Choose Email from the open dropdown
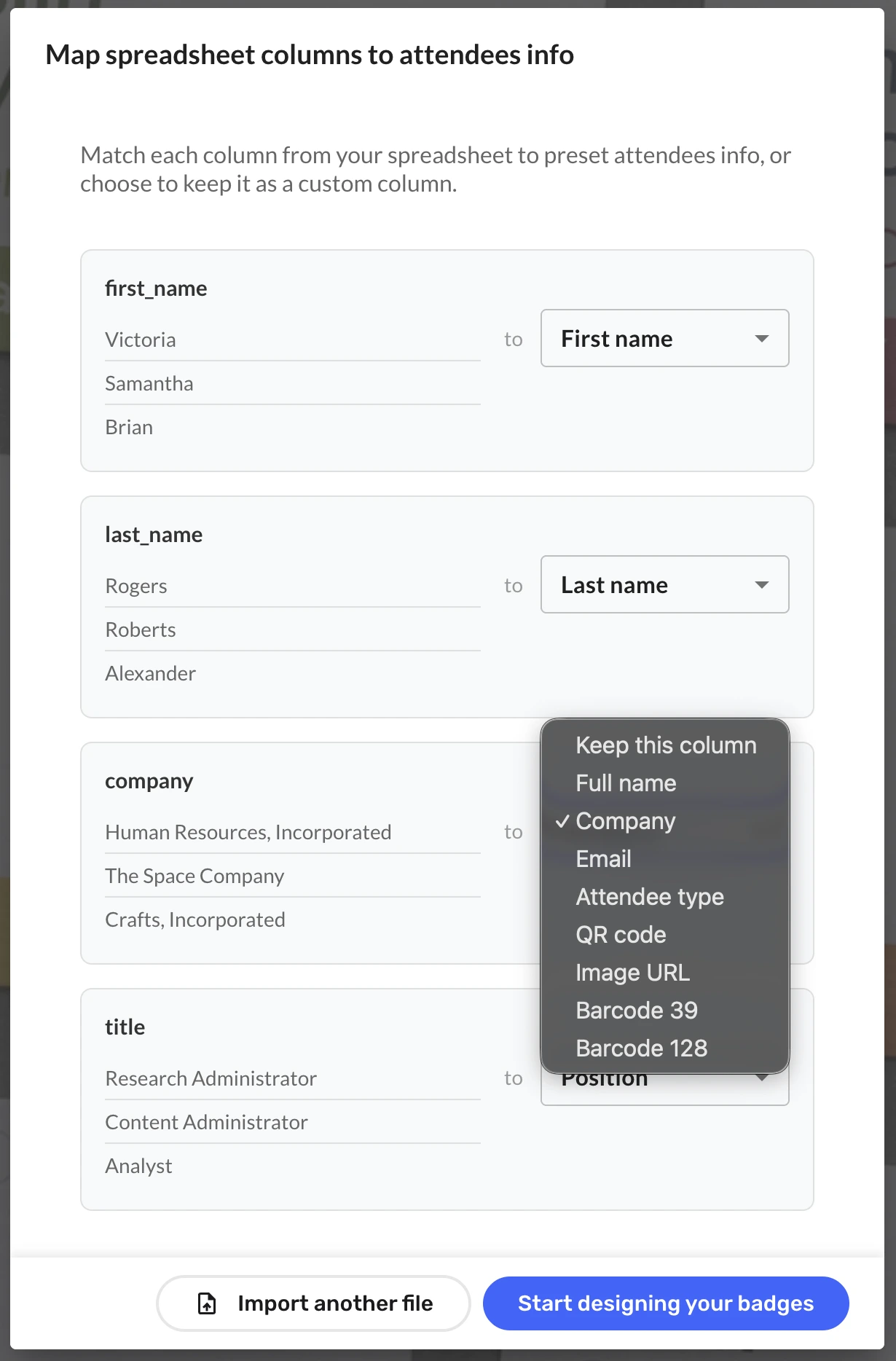The width and height of the screenshot is (896, 1361). pos(602,859)
